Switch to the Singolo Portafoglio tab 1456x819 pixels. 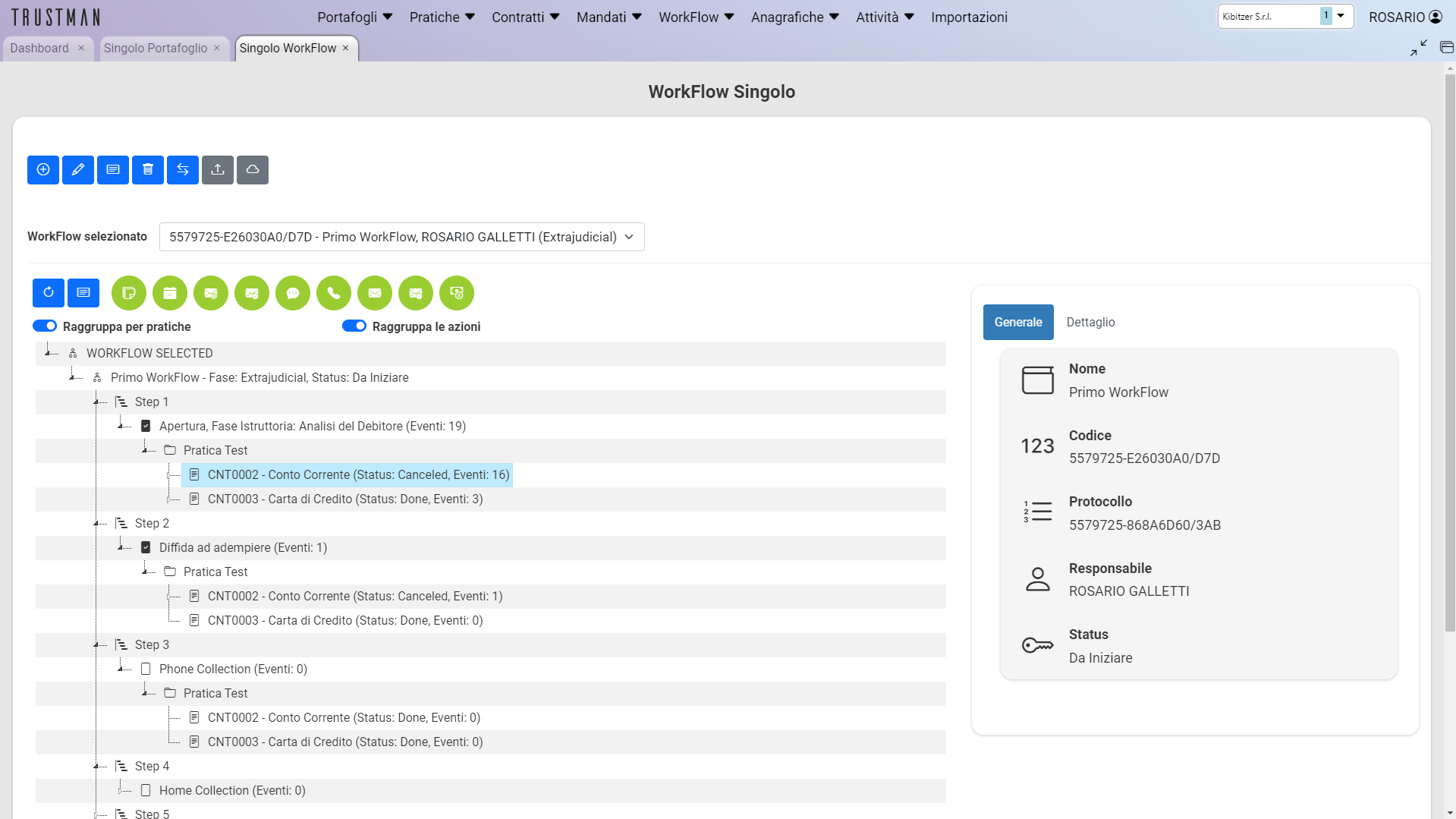pos(156,48)
